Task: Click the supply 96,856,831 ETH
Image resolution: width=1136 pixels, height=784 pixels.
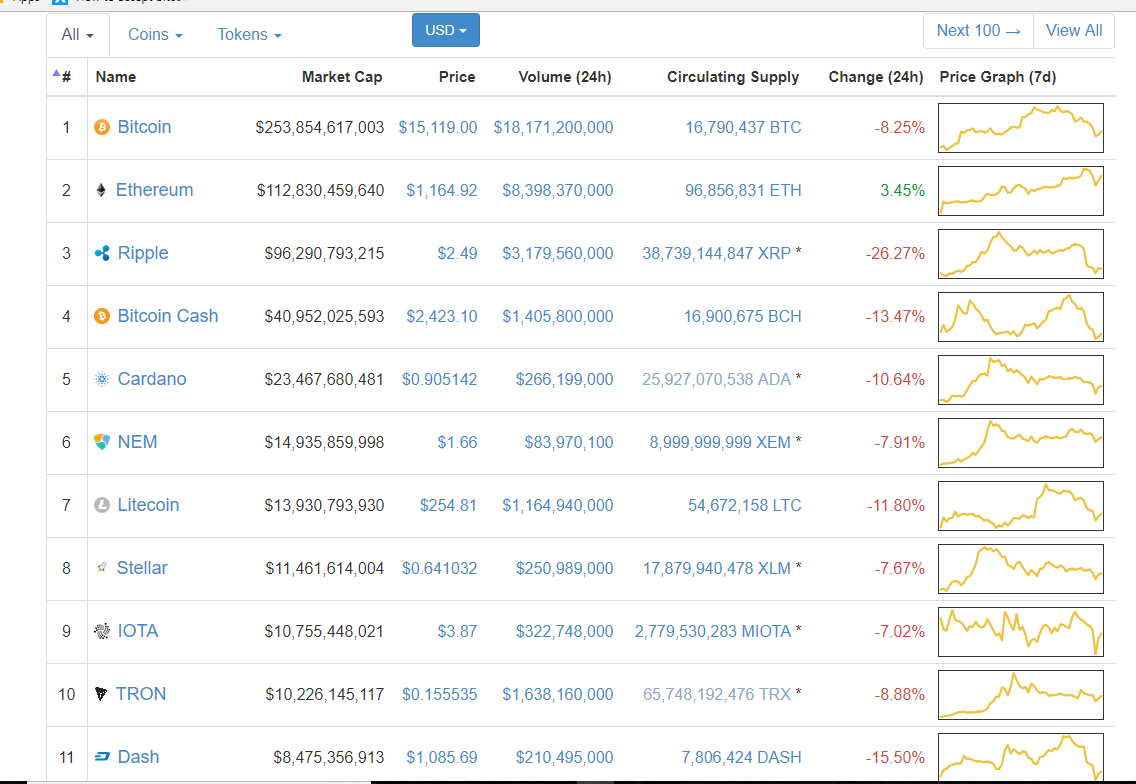Action: tap(743, 191)
